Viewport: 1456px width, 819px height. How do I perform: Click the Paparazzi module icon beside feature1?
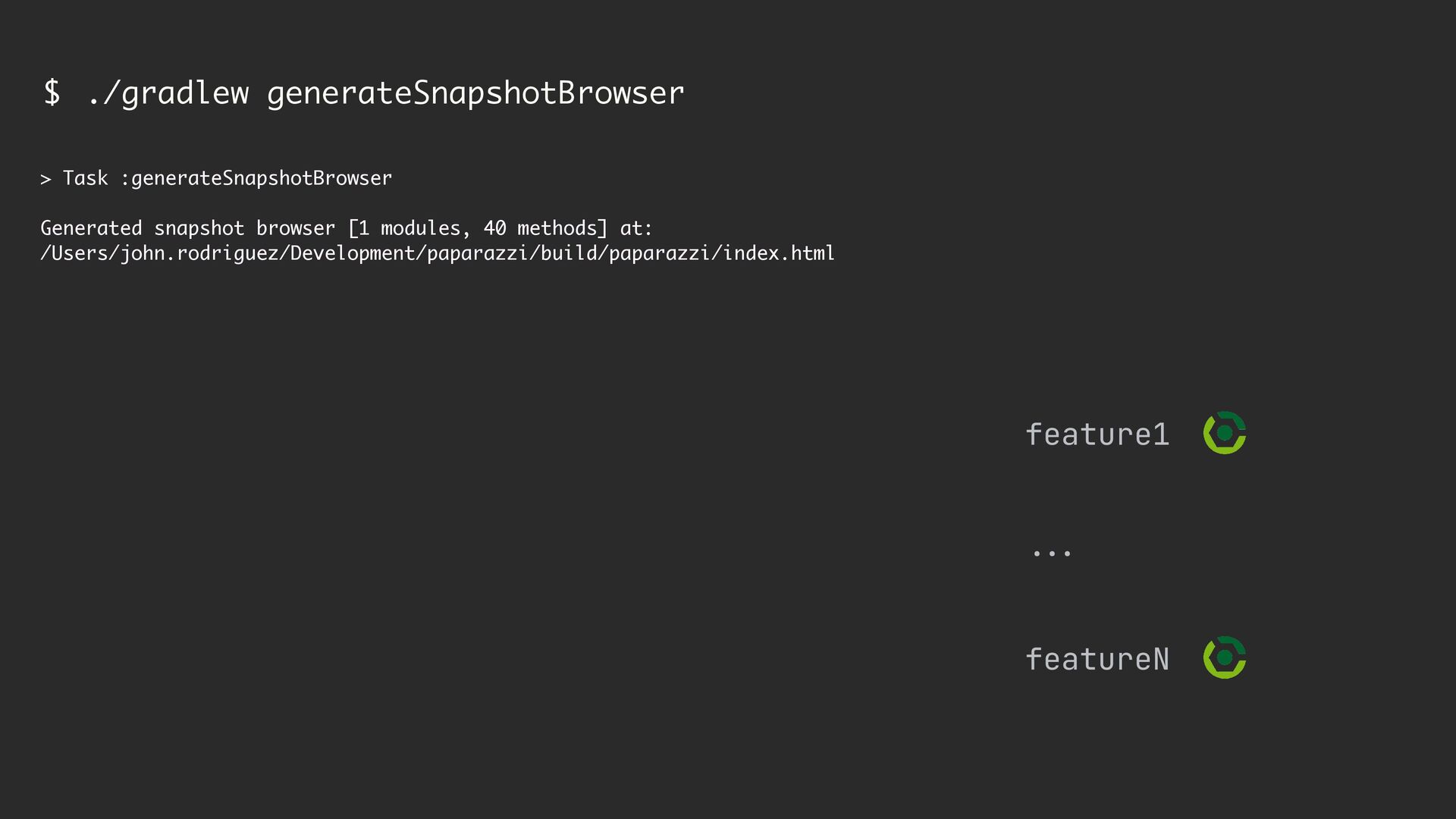pos(1225,433)
